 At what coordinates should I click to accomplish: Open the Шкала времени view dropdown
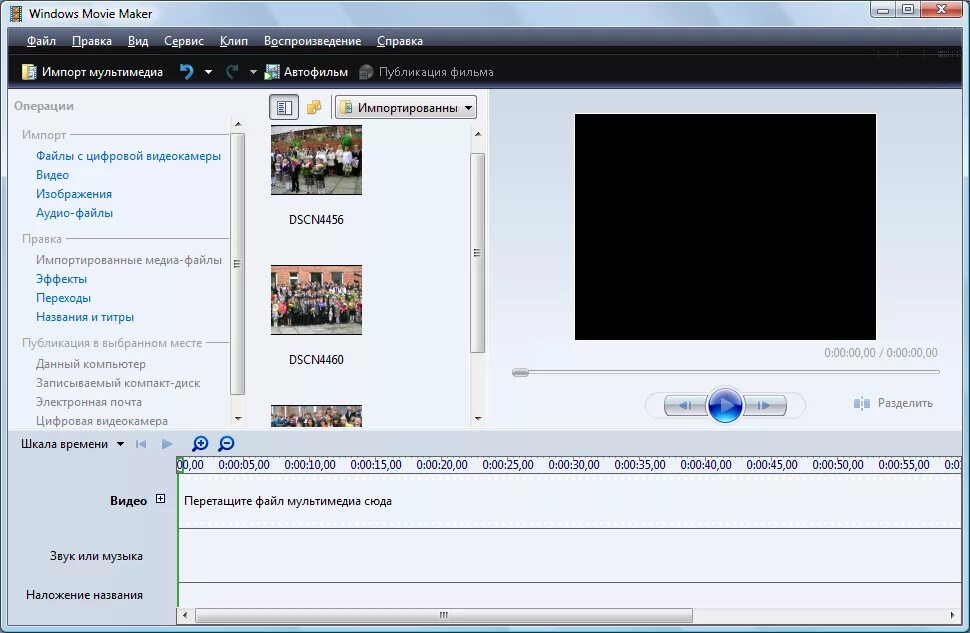(72, 444)
